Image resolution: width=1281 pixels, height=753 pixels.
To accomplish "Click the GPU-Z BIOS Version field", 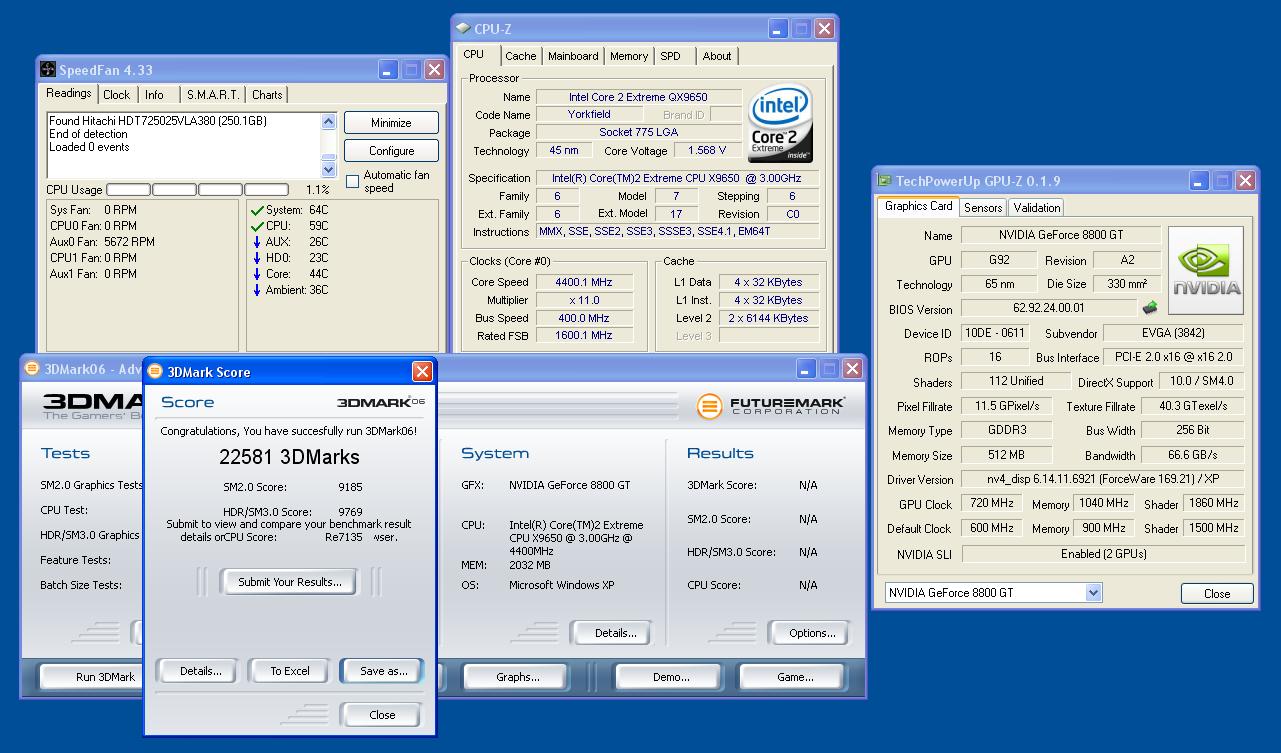I will click(1048, 309).
